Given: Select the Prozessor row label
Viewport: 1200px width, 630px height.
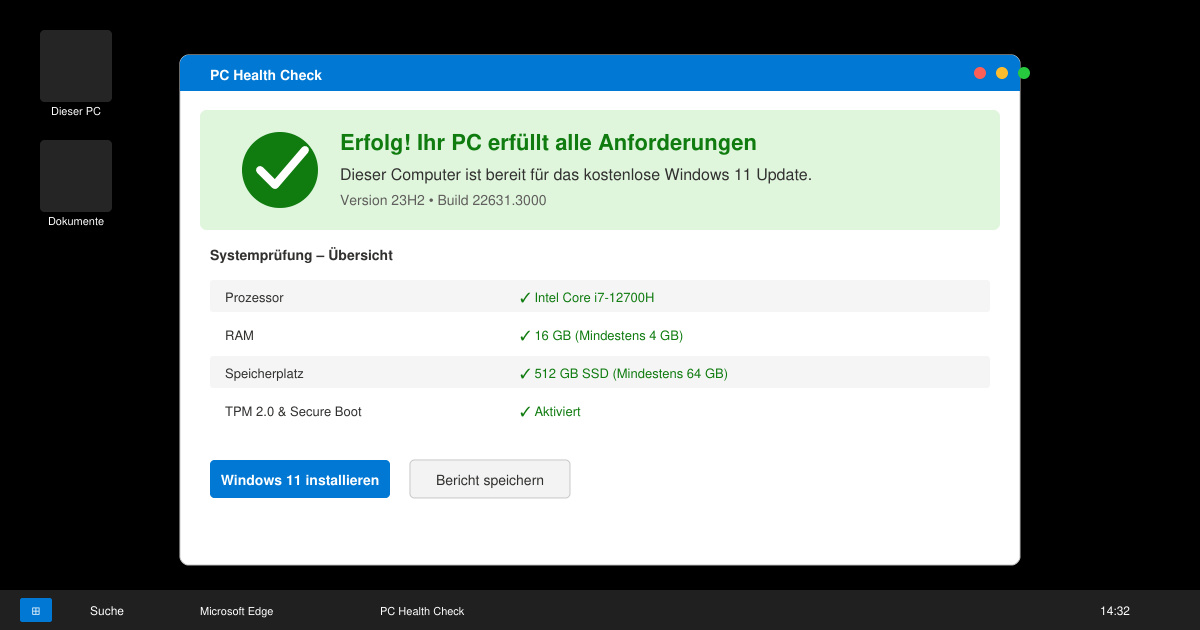Looking at the screenshot, I should pyautogui.click(x=254, y=297).
